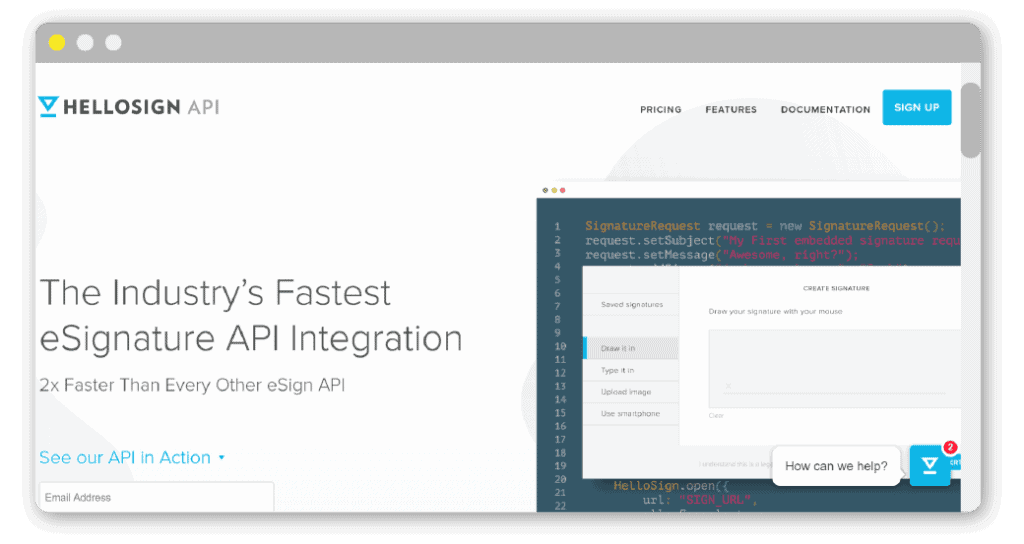Choose the Use smartphone option

[x=632, y=413]
